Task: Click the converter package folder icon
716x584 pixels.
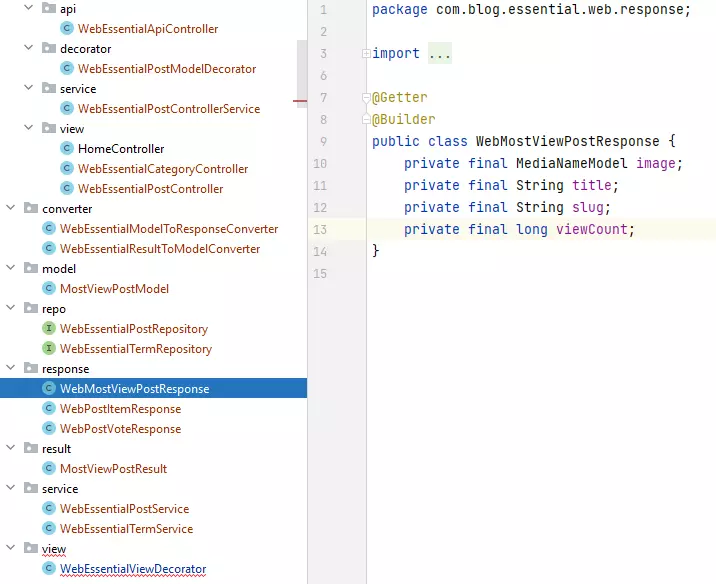Action: coord(30,209)
